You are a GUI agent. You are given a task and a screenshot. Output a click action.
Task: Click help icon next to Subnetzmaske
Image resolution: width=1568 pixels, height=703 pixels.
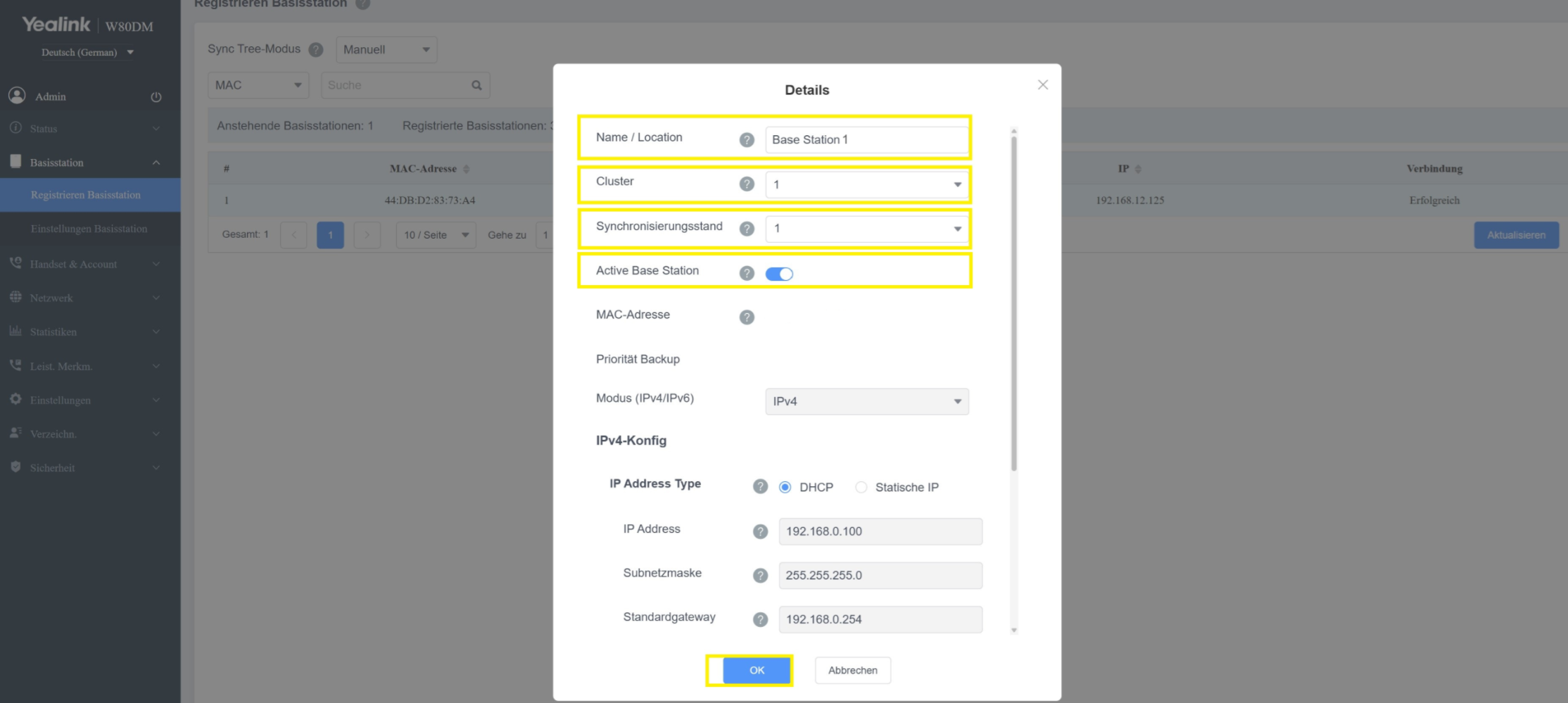point(760,576)
